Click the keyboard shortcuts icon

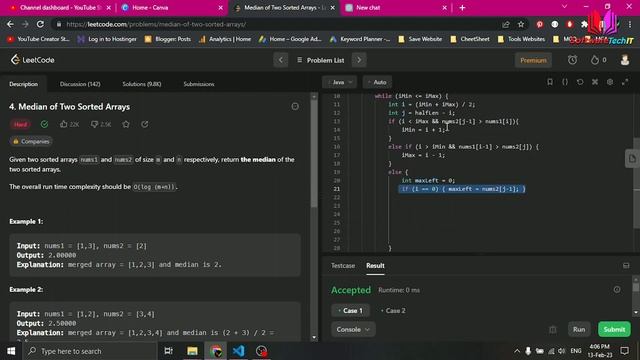click(x=595, y=82)
